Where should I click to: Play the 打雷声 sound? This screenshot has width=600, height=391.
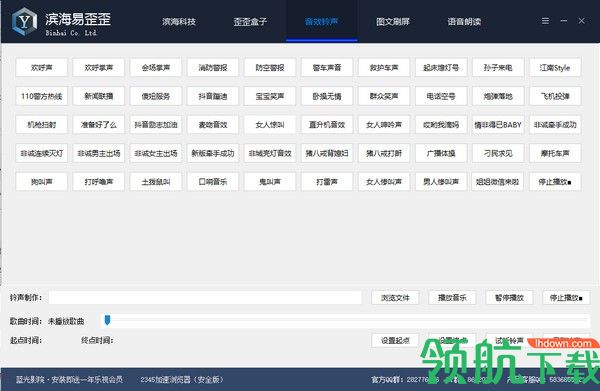tap(327, 182)
